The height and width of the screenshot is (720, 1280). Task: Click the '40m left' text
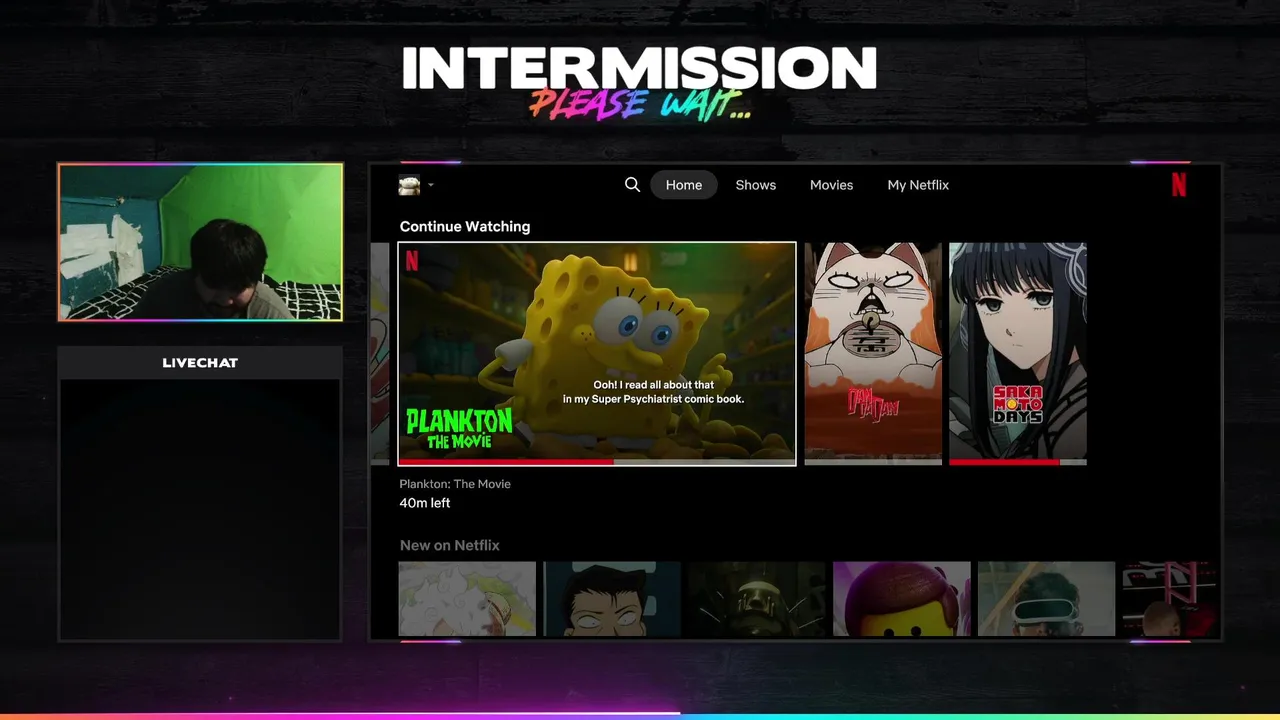coord(425,503)
